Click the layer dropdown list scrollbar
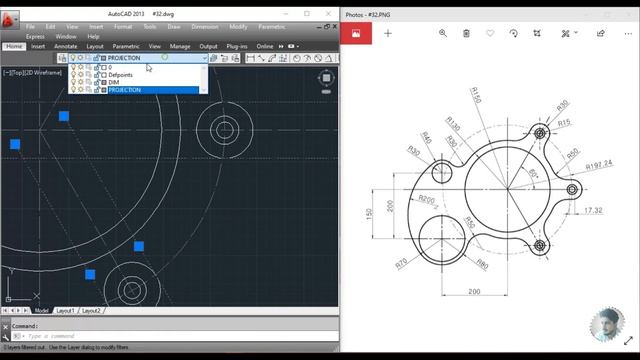The width and height of the screenshot is (640, 360). tap(204, 79)
